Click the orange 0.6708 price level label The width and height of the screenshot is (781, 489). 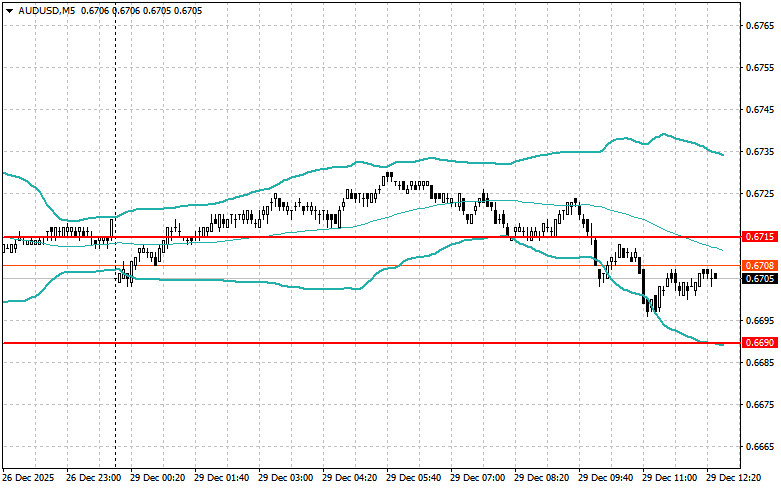pos(760,265)
